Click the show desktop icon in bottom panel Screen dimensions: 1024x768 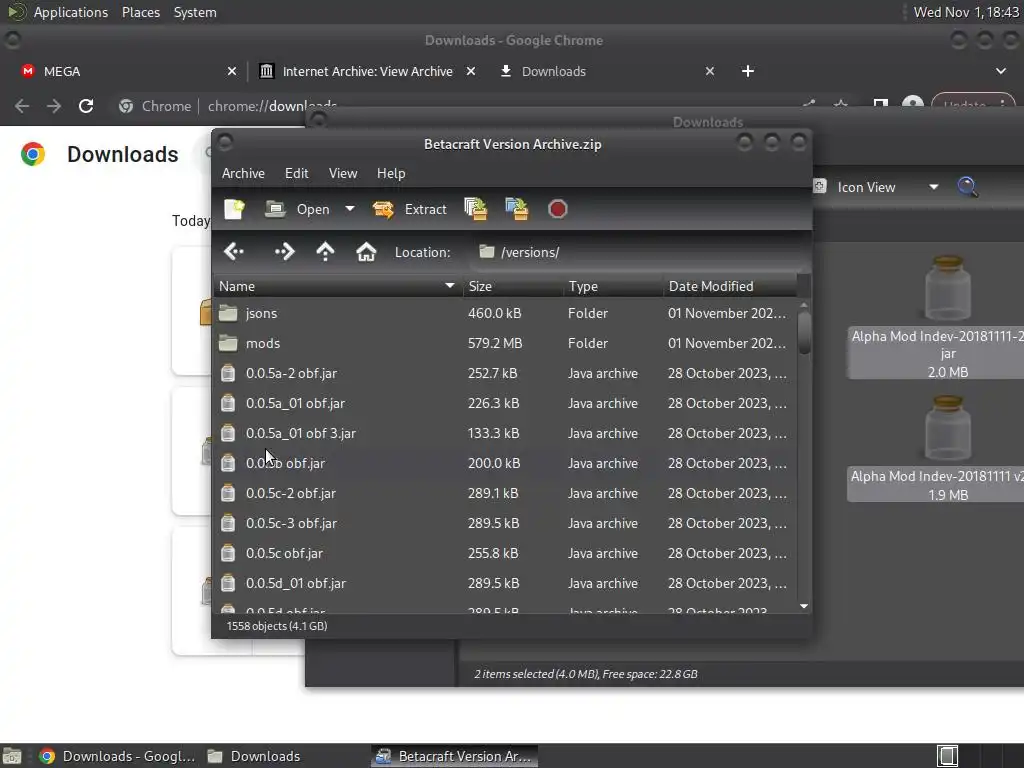click(12, 756)
